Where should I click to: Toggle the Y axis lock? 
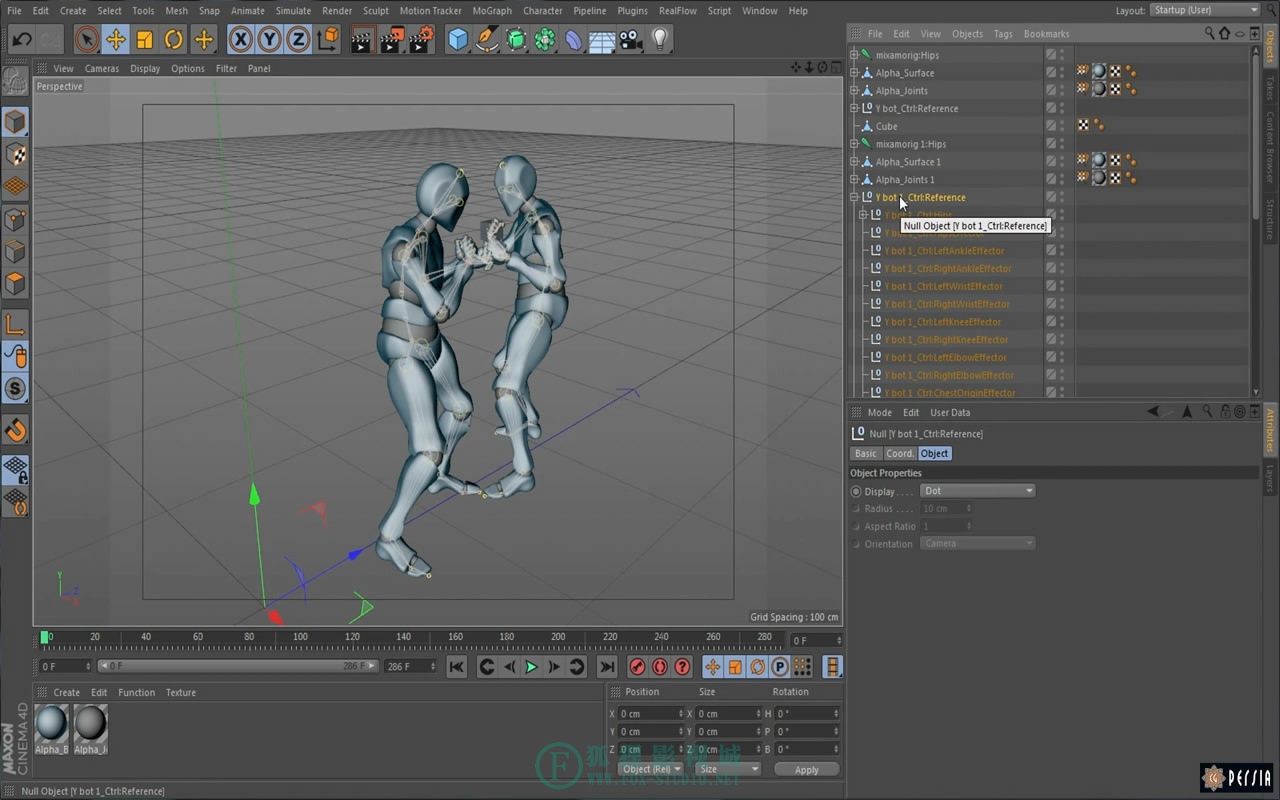tap(269, 40)
